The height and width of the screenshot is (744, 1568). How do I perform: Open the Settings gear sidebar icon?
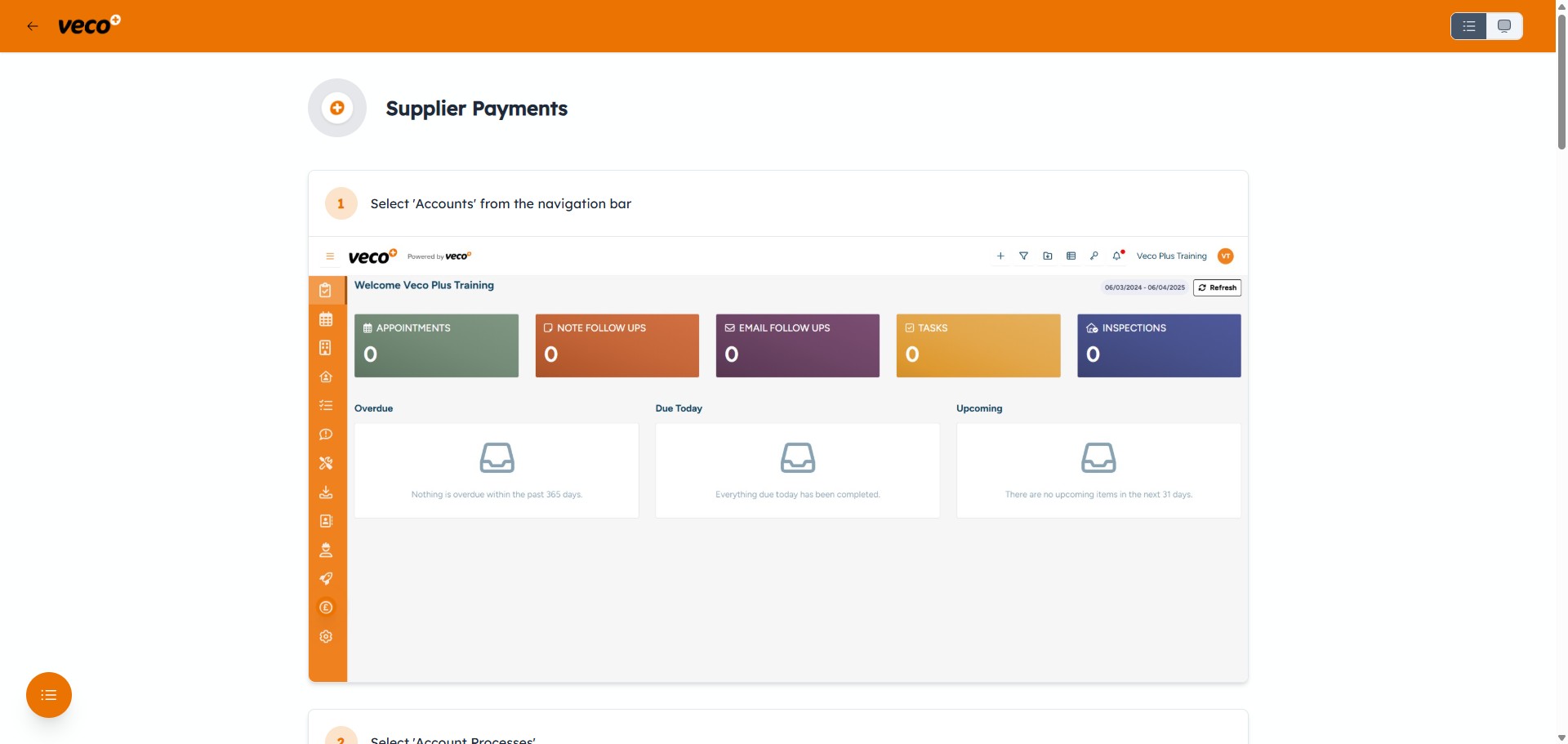pos(326,637)
